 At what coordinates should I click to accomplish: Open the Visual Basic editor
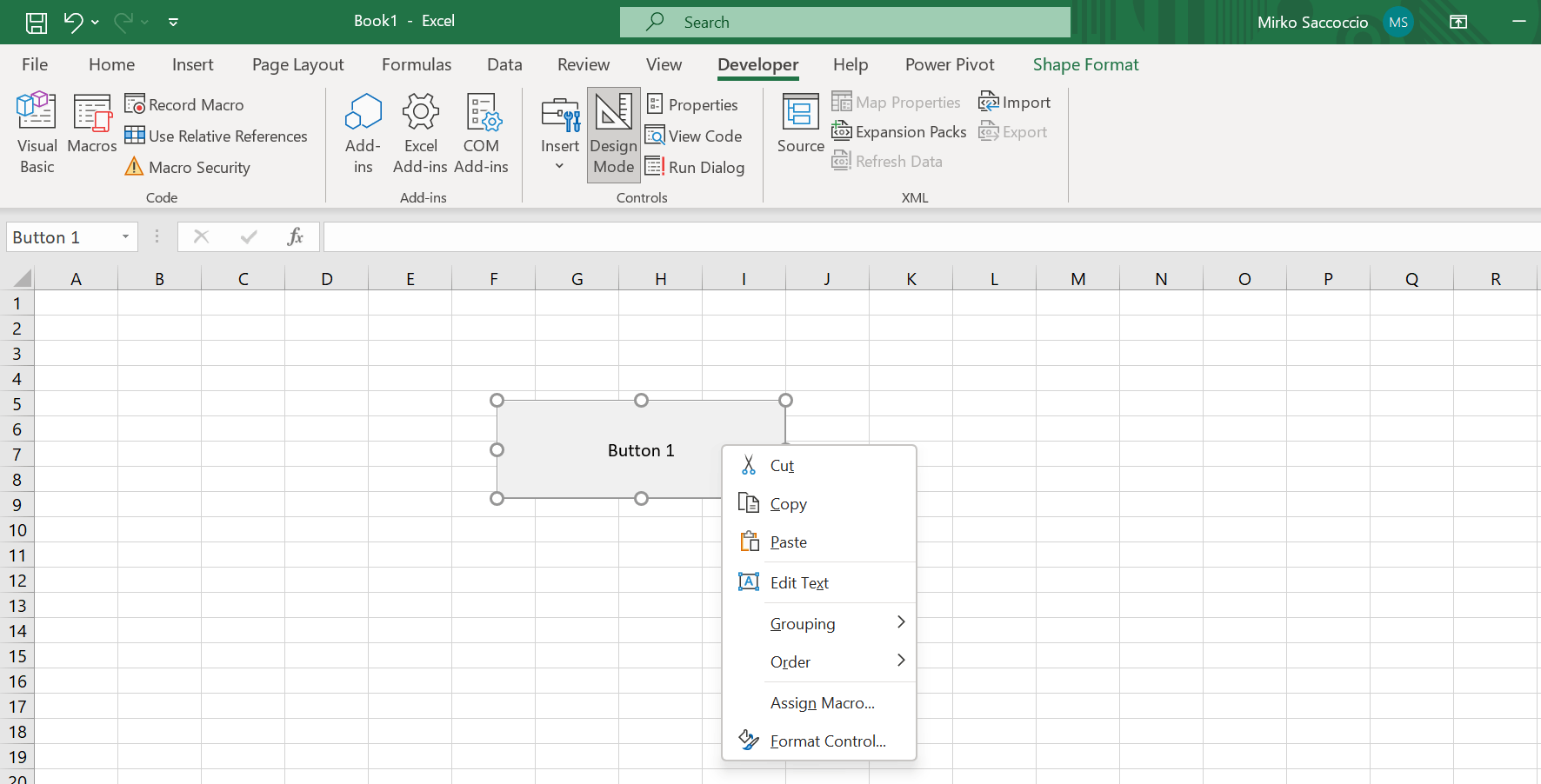37,133
